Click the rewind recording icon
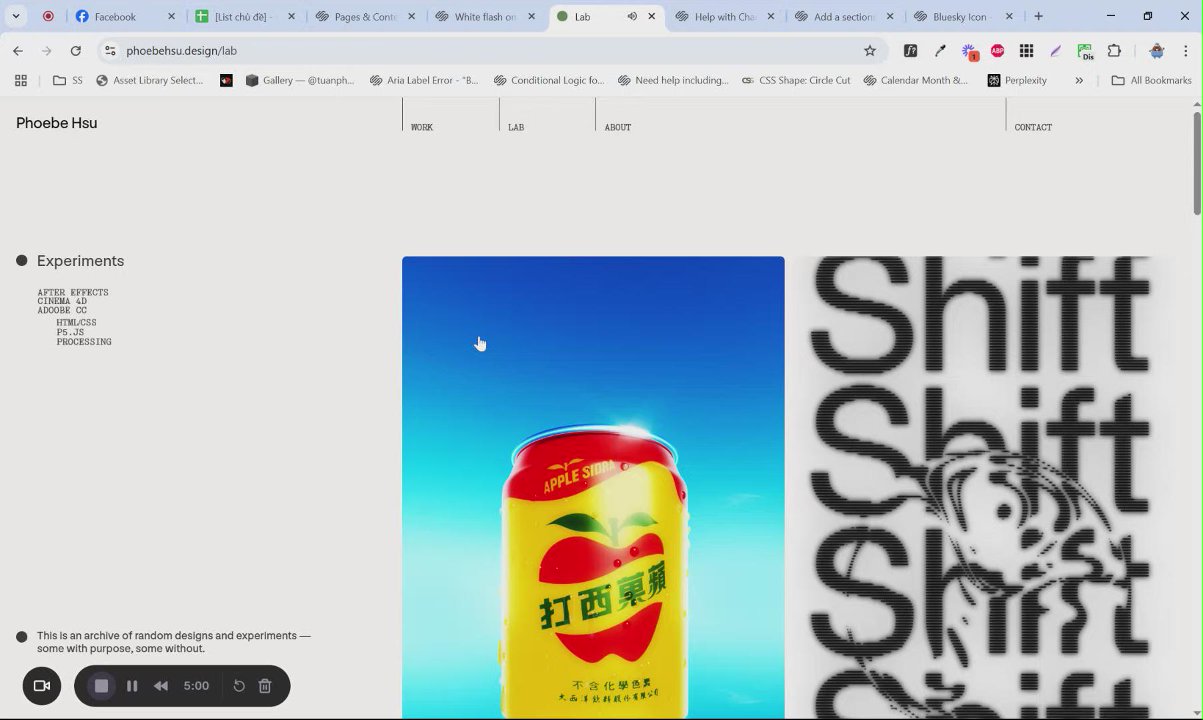This screenshot has width=1203, height=720. (x=161, y=686)
